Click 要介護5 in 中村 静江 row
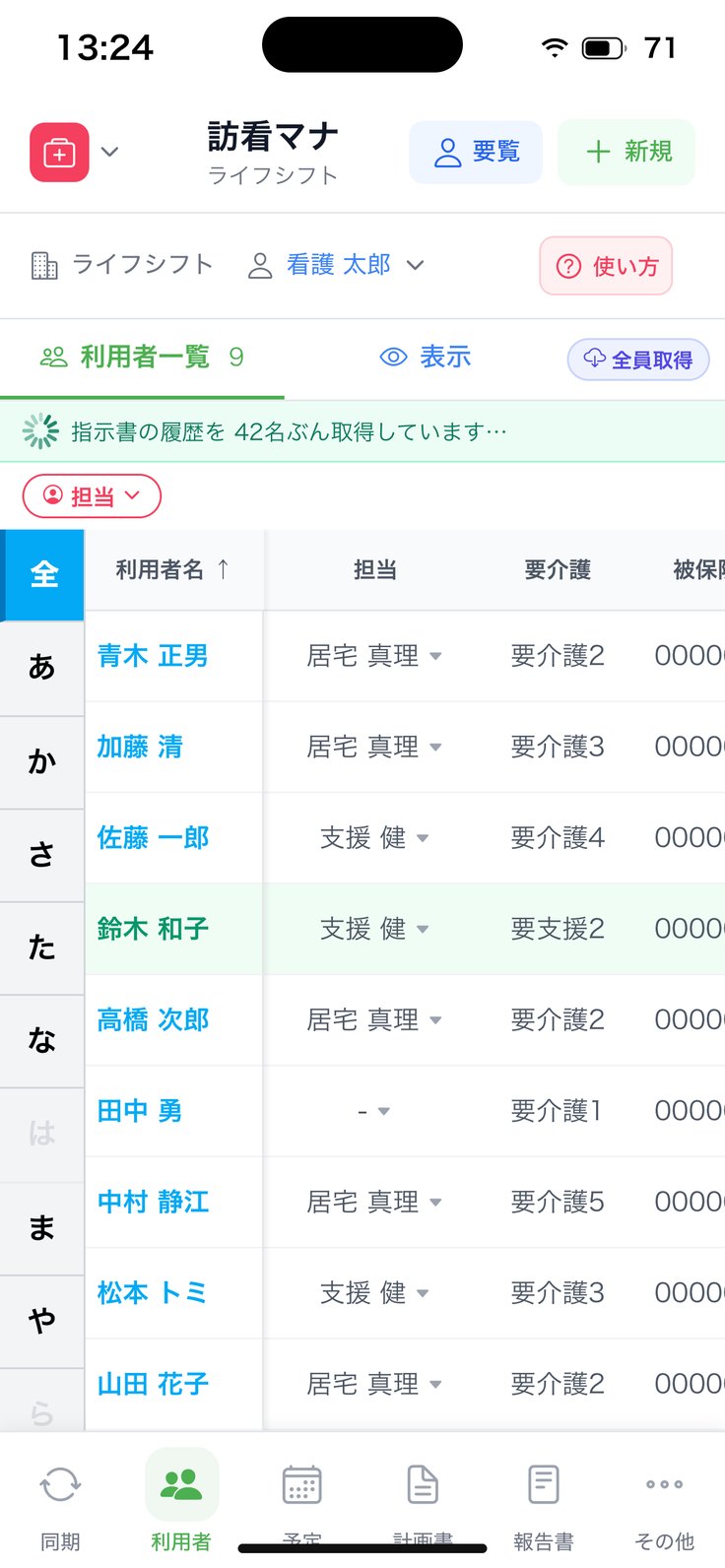Viewport: 725px width, 1568px height. click(x=558, y=1202)
